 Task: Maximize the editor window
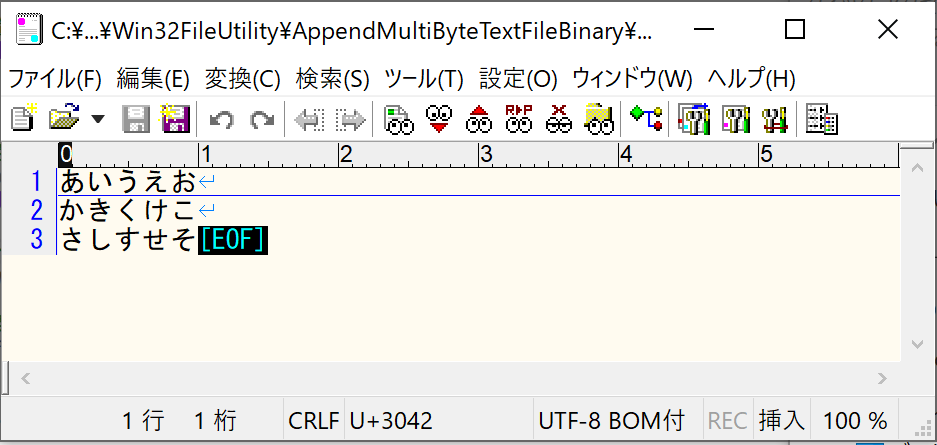[795, 29]
